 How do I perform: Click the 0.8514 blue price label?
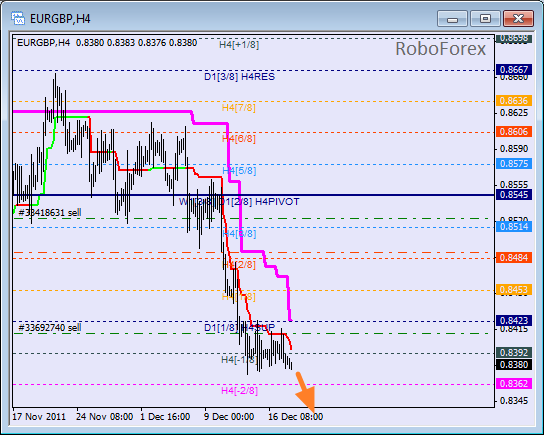(514, 227)
